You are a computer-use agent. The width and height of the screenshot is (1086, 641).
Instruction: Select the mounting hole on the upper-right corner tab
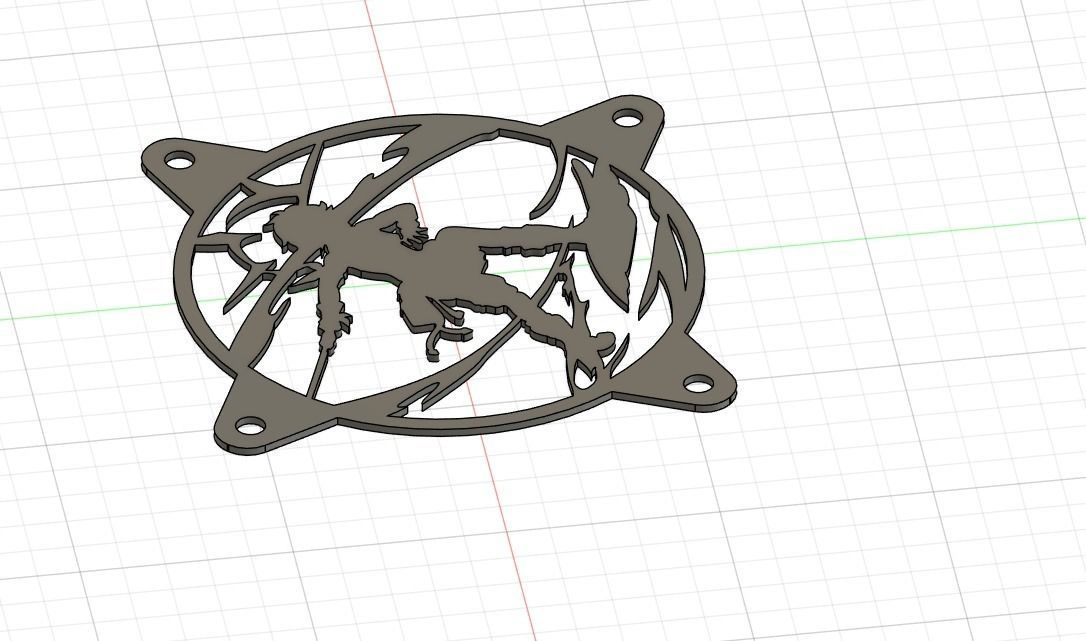[x=627, y=118]
